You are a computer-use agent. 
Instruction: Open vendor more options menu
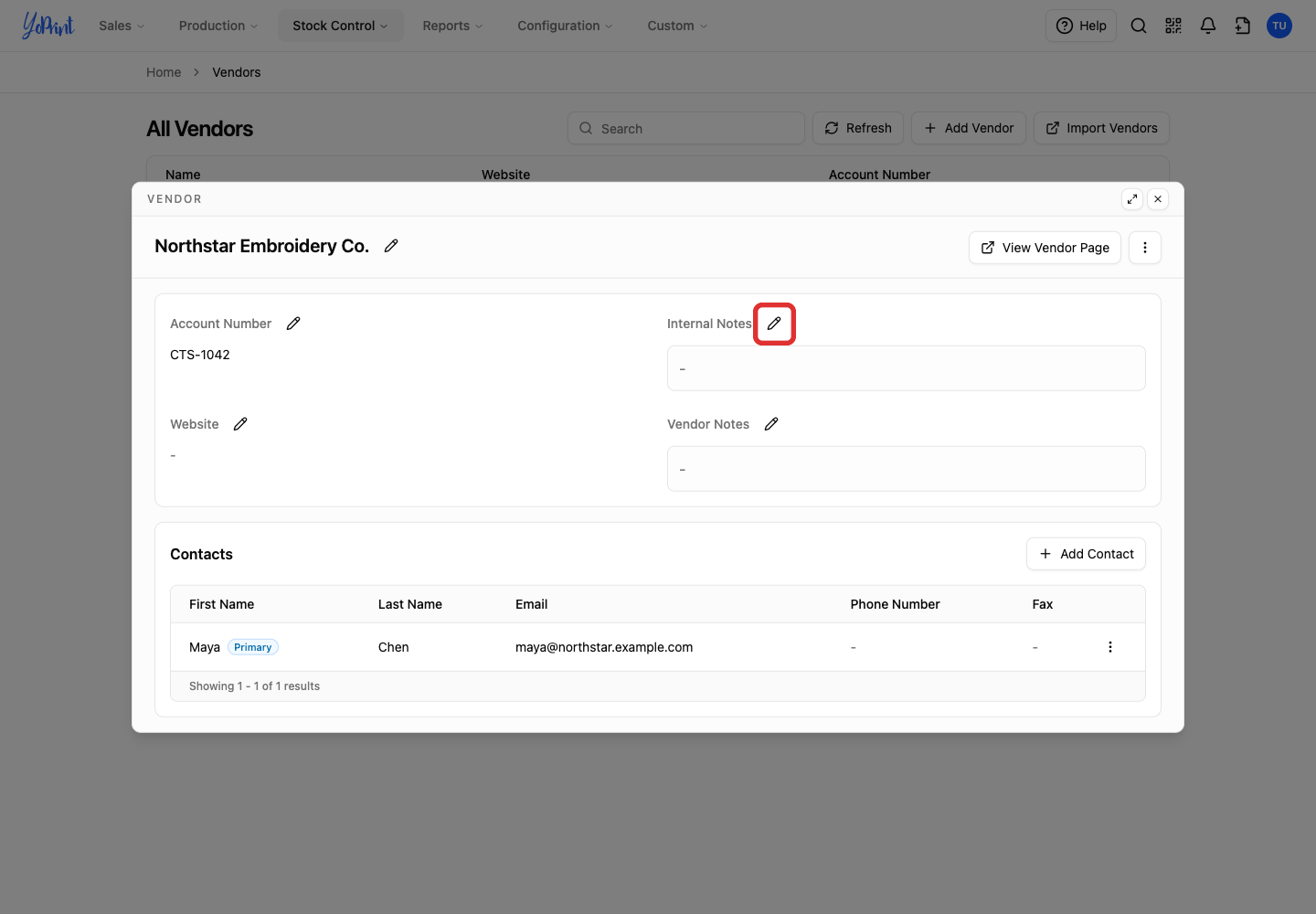1145,248
